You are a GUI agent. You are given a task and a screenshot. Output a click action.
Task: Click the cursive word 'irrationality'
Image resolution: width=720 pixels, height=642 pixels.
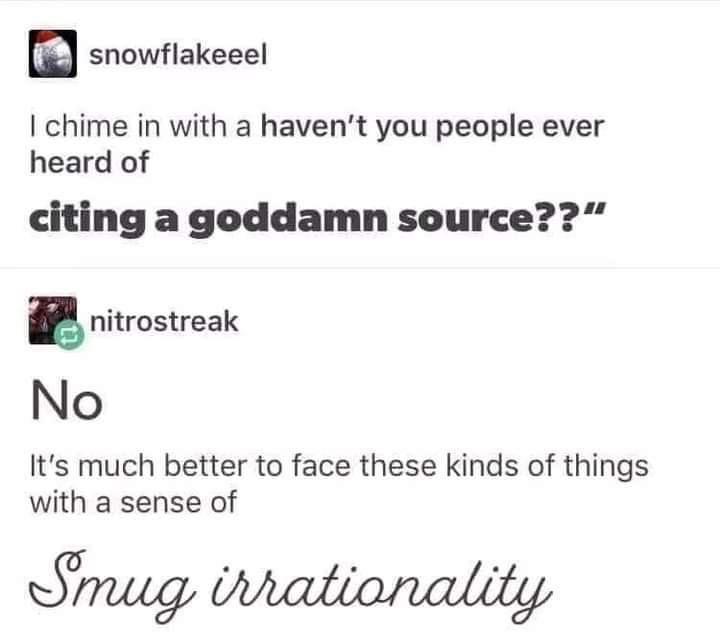(x=381, y=587)
